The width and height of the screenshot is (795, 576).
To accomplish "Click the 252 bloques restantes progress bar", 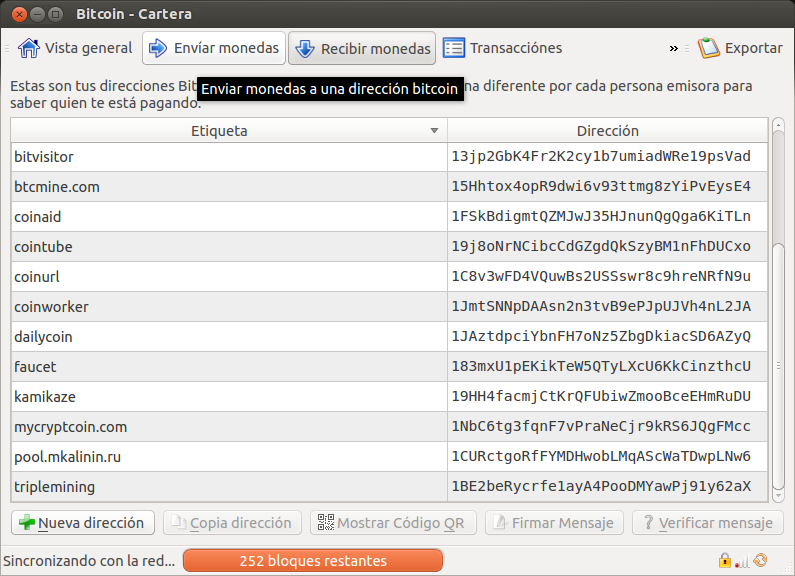I will 313,561.
